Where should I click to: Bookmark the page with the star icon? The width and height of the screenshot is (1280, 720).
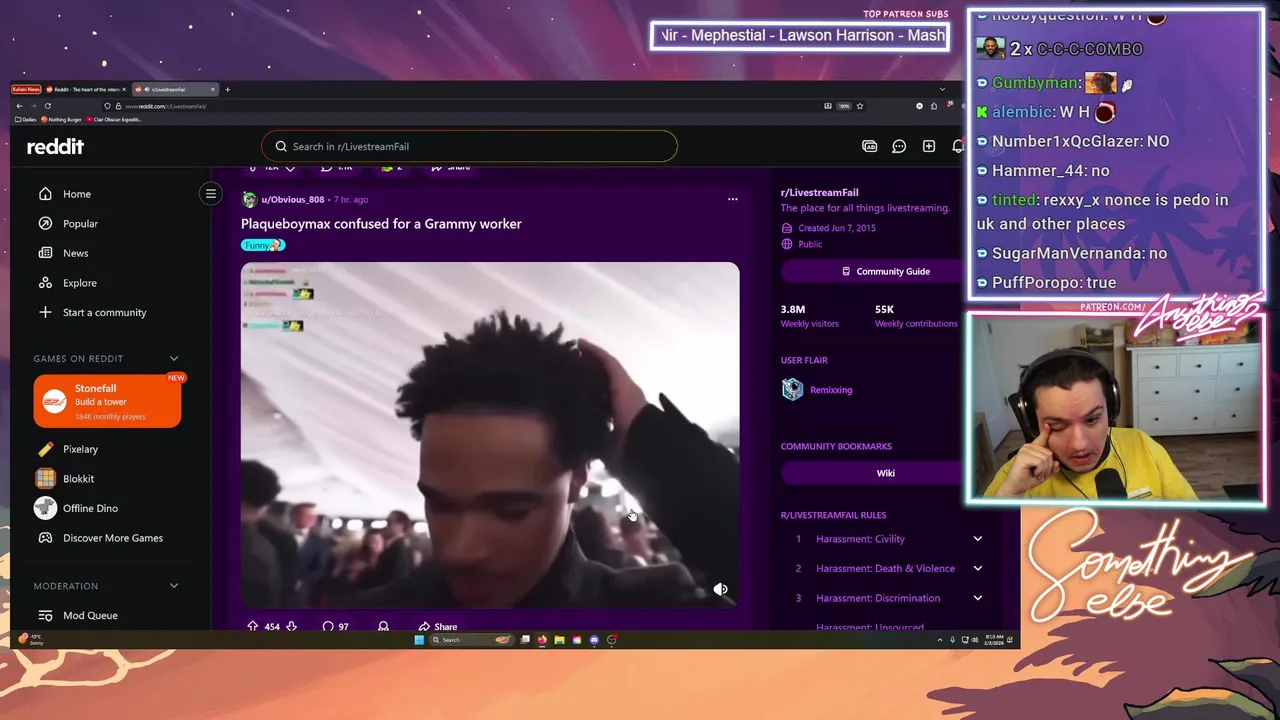(x=859, y=106)
